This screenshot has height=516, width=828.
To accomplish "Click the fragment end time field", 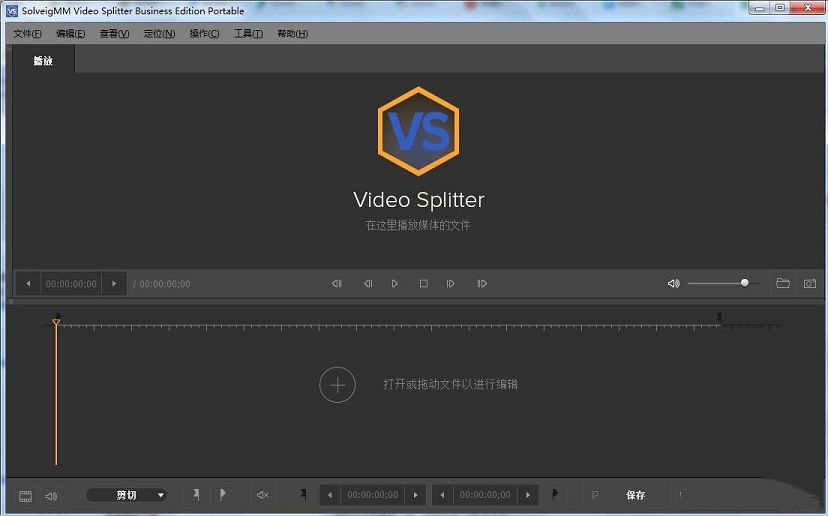I will tap(485, 495).
